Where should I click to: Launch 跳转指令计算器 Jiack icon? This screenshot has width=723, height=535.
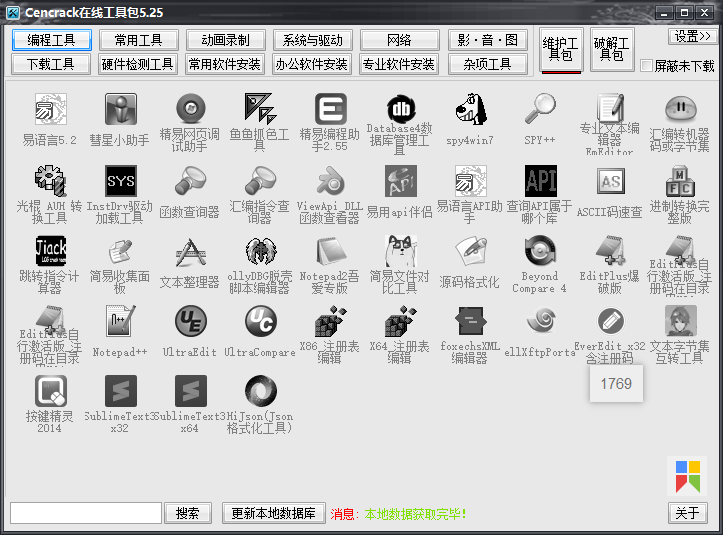click(51, 251)
